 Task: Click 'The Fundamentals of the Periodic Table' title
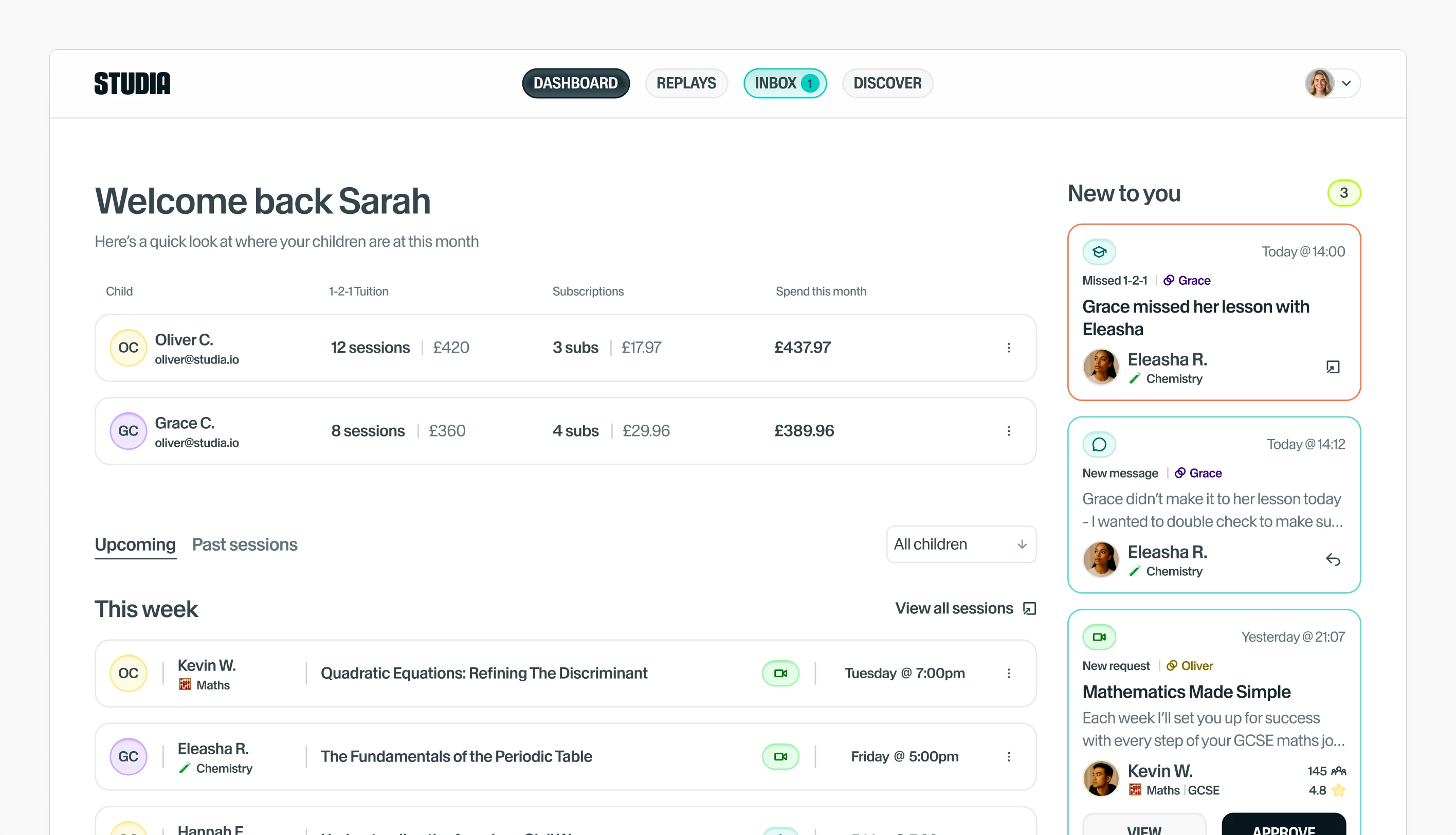(x=457, y=756)
